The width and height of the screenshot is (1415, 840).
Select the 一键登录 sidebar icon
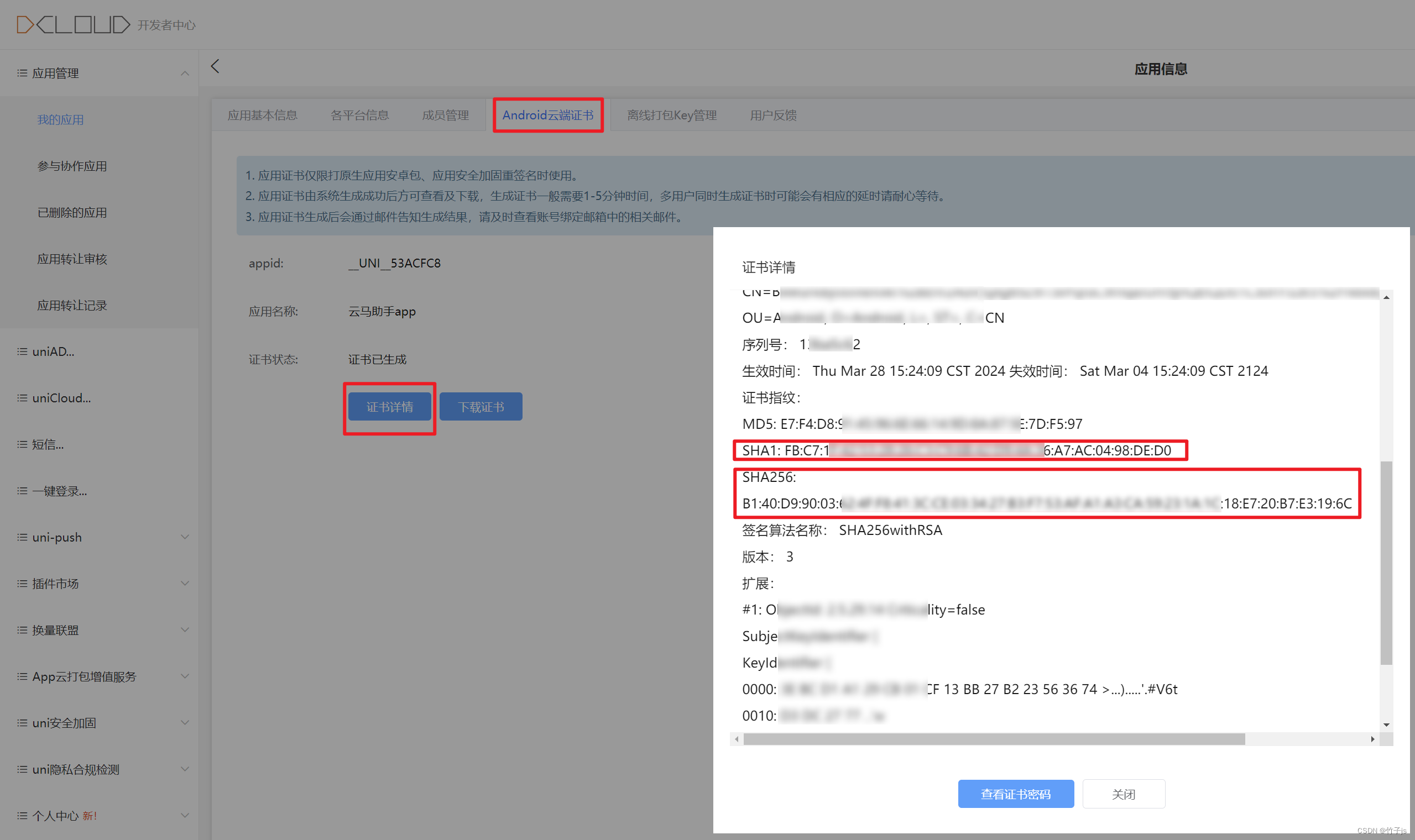(22, 491)
